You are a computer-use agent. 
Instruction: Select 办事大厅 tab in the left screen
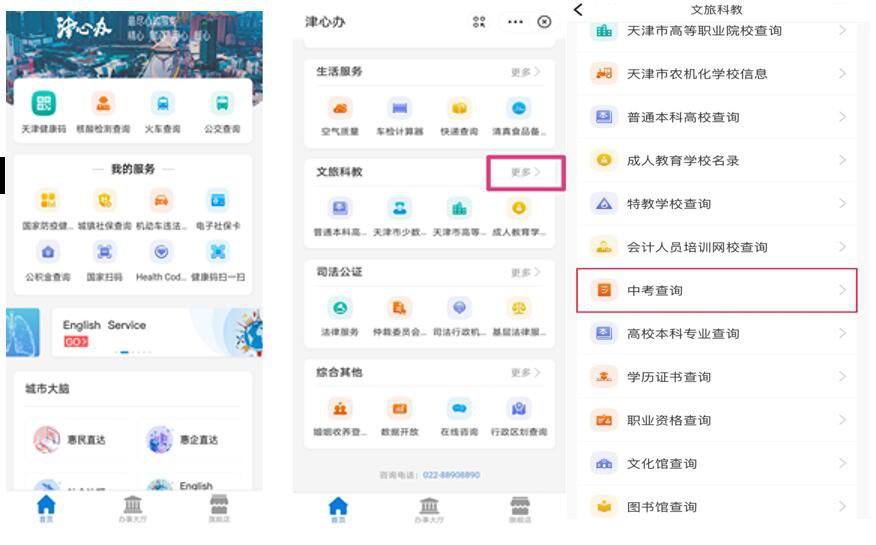coord(132,509)
